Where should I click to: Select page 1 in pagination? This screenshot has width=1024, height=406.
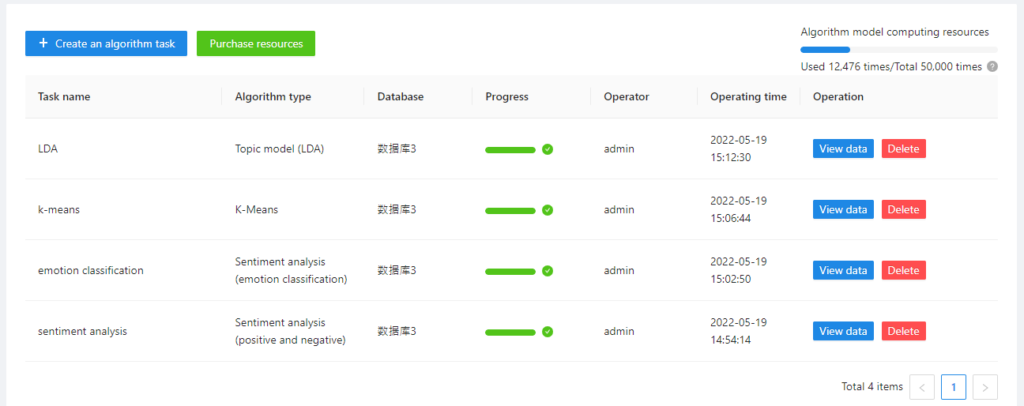(953, 387)
